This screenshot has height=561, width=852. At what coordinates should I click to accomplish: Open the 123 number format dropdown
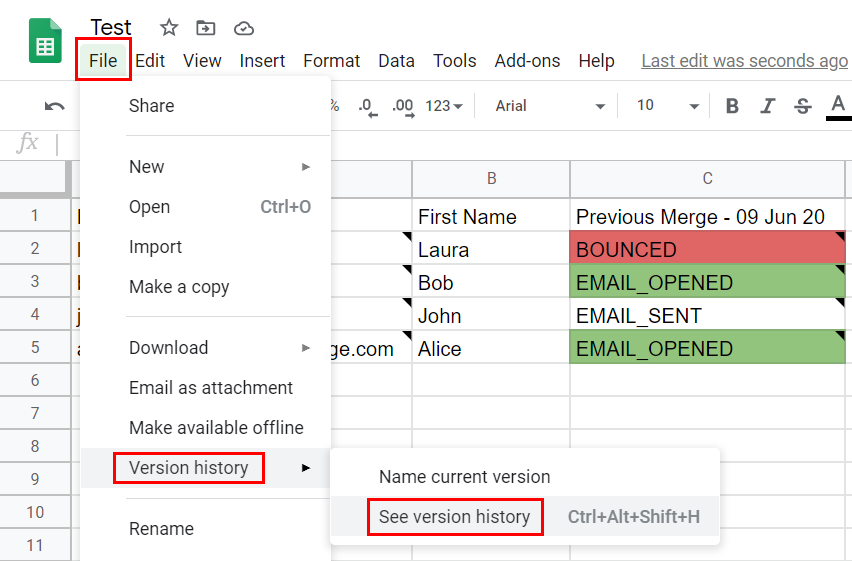[444, 106]
